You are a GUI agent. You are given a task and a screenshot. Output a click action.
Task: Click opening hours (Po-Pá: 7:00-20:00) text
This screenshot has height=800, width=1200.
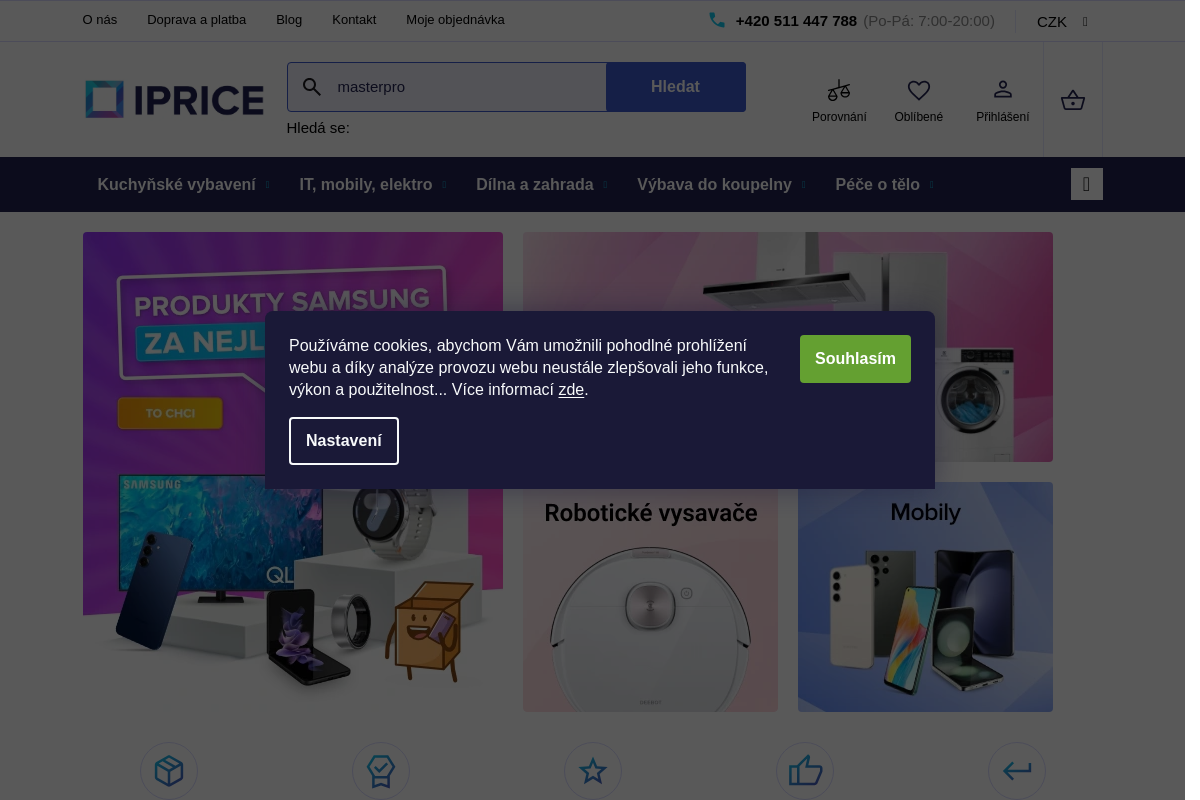(x=929, y=21)
